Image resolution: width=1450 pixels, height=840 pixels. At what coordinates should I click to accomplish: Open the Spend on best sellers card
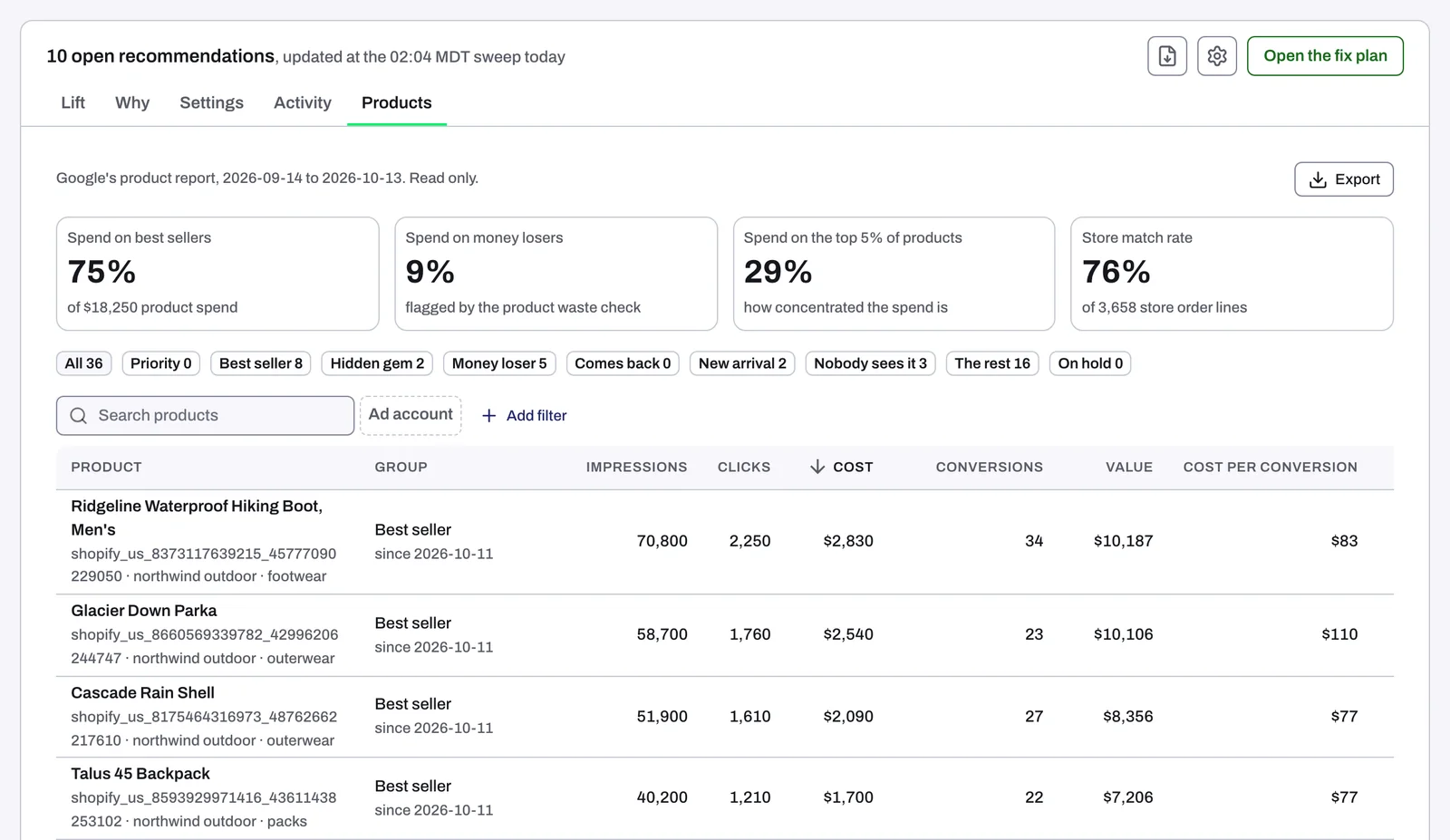coord(217,274)
